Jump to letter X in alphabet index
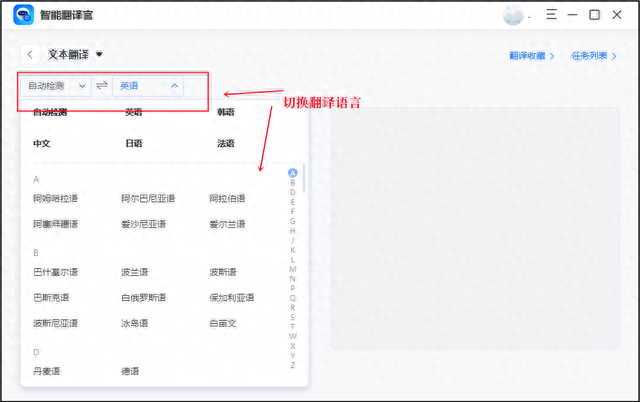 pos(293,346)
